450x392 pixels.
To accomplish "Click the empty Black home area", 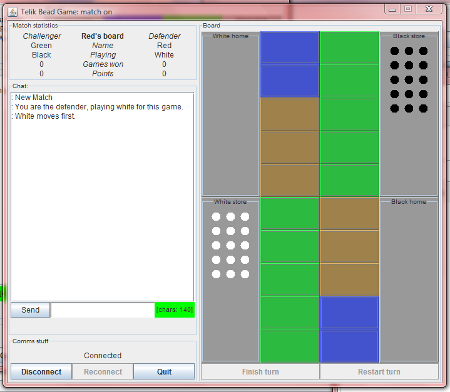I will (409, 283).
